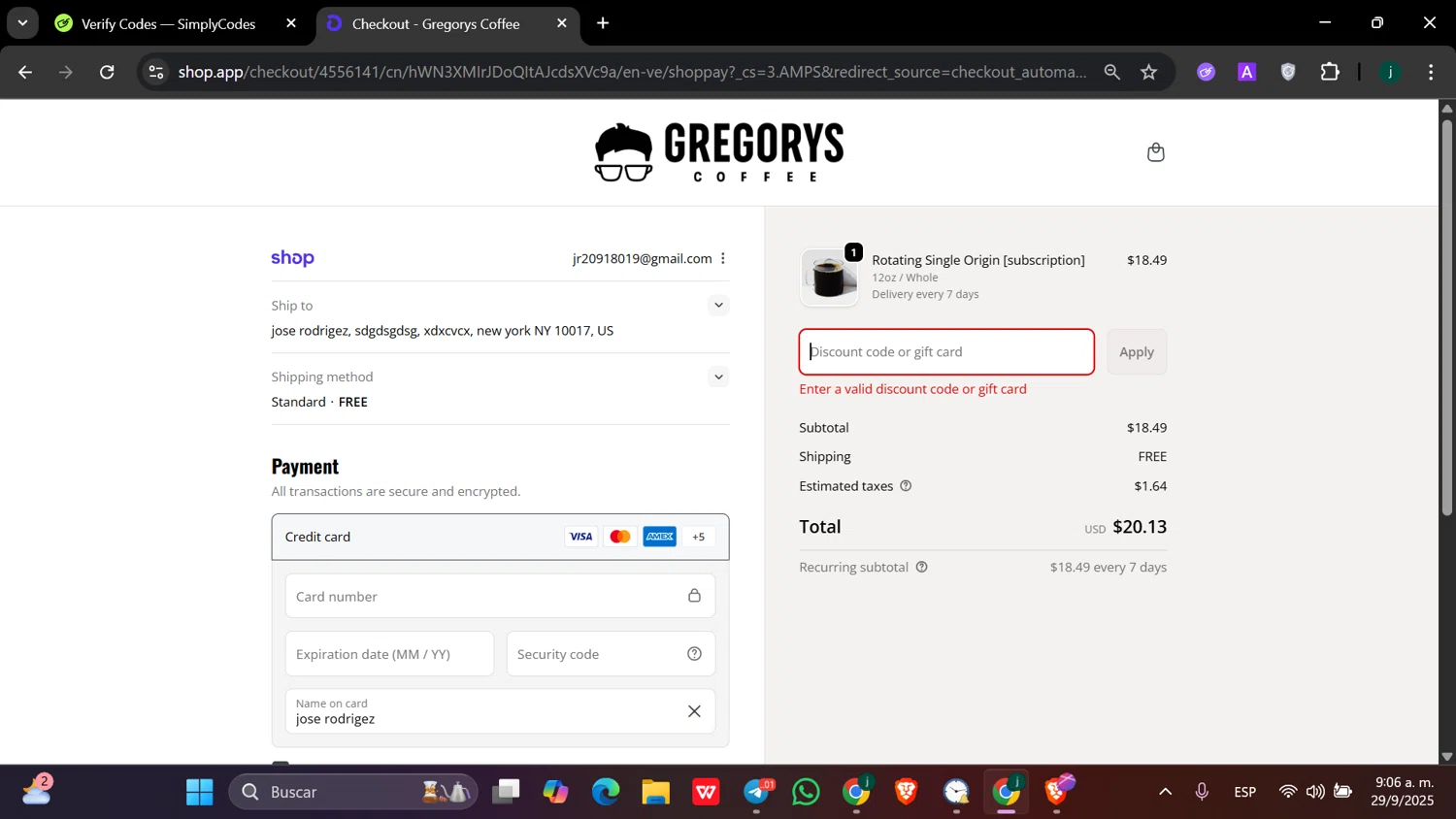Select Checkout - Gregorys Coffee tab

(x=436, y=24)
